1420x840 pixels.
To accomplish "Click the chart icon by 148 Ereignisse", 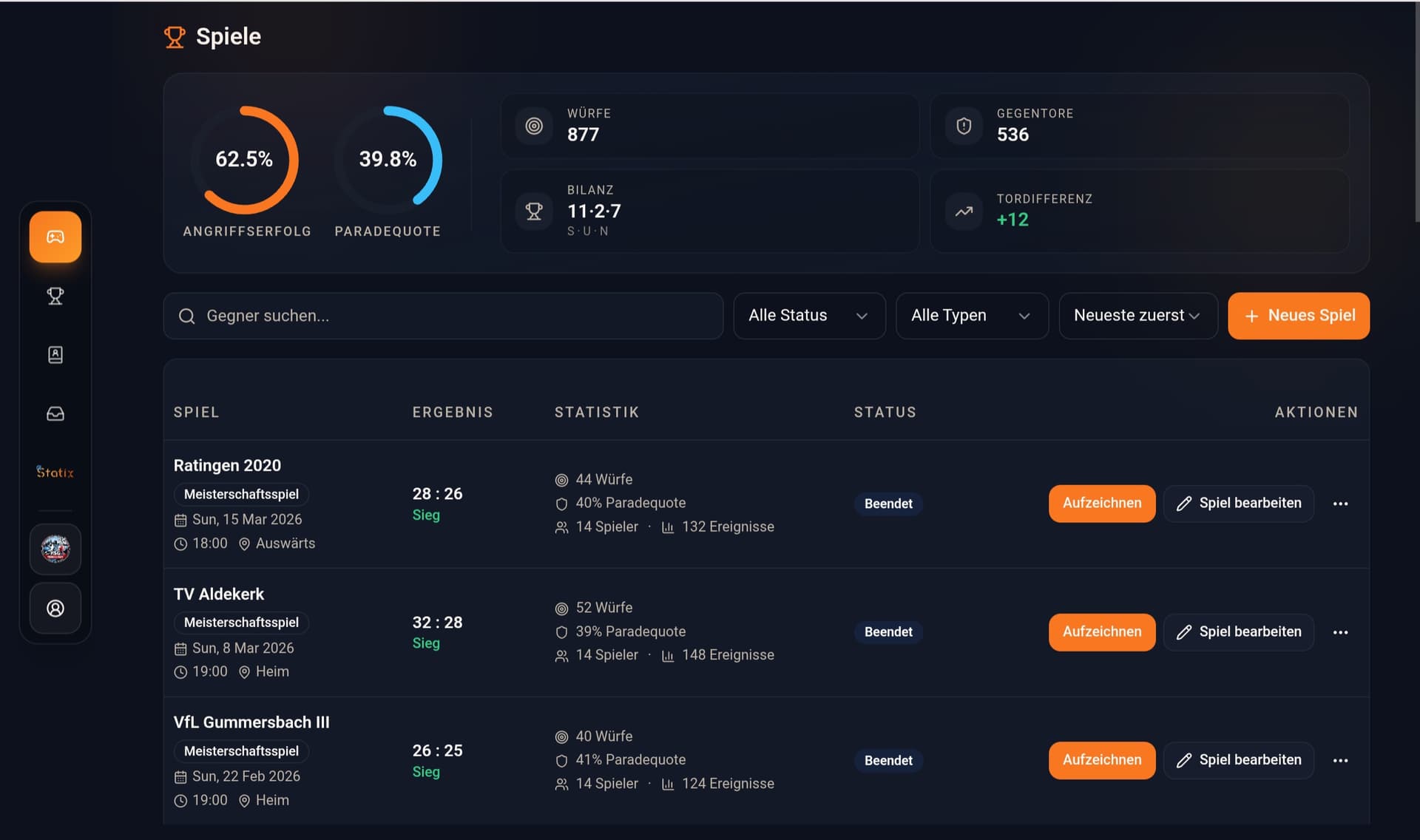I will pyautogui.click(x=668, y=657).
